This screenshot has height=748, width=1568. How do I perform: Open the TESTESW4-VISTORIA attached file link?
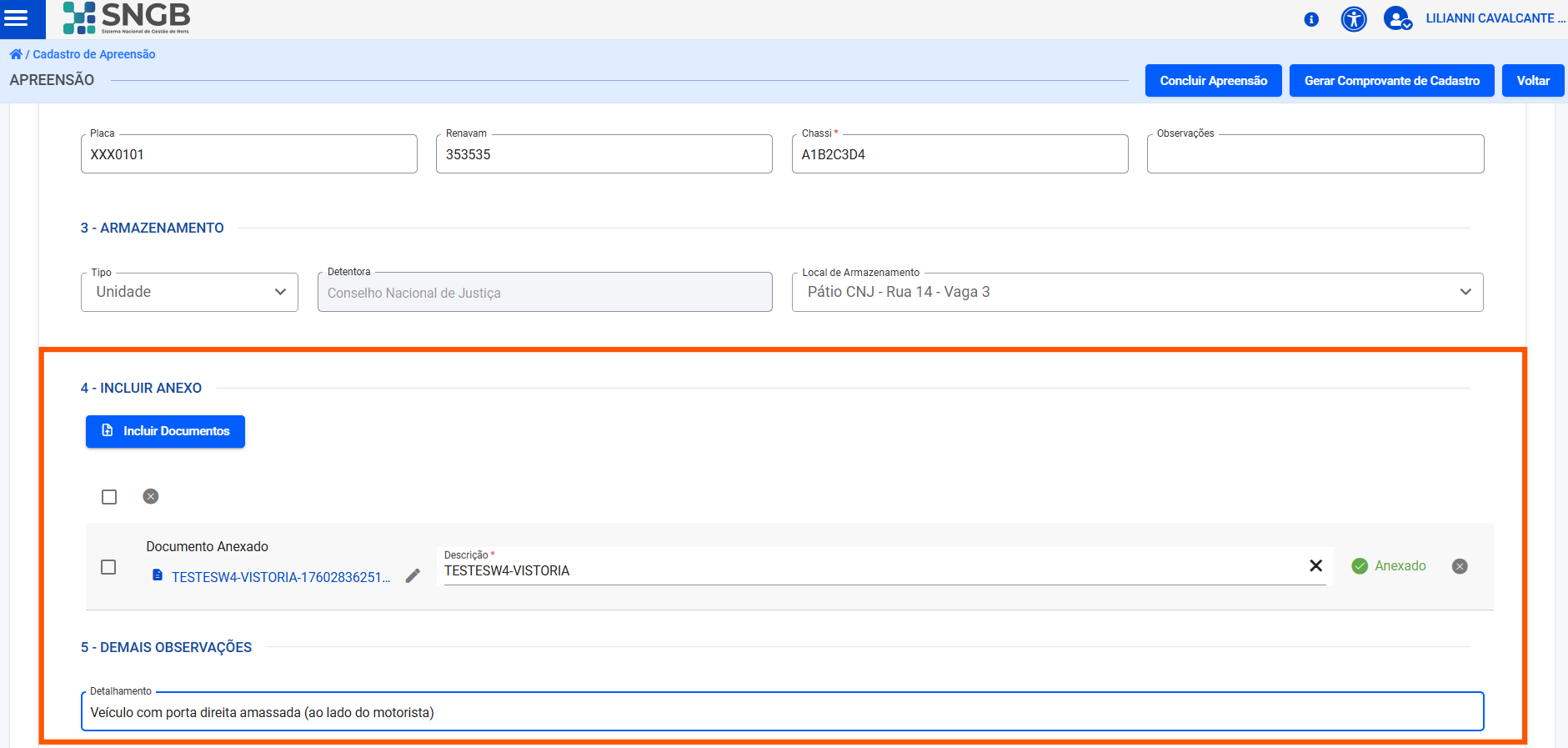point(281,577)
